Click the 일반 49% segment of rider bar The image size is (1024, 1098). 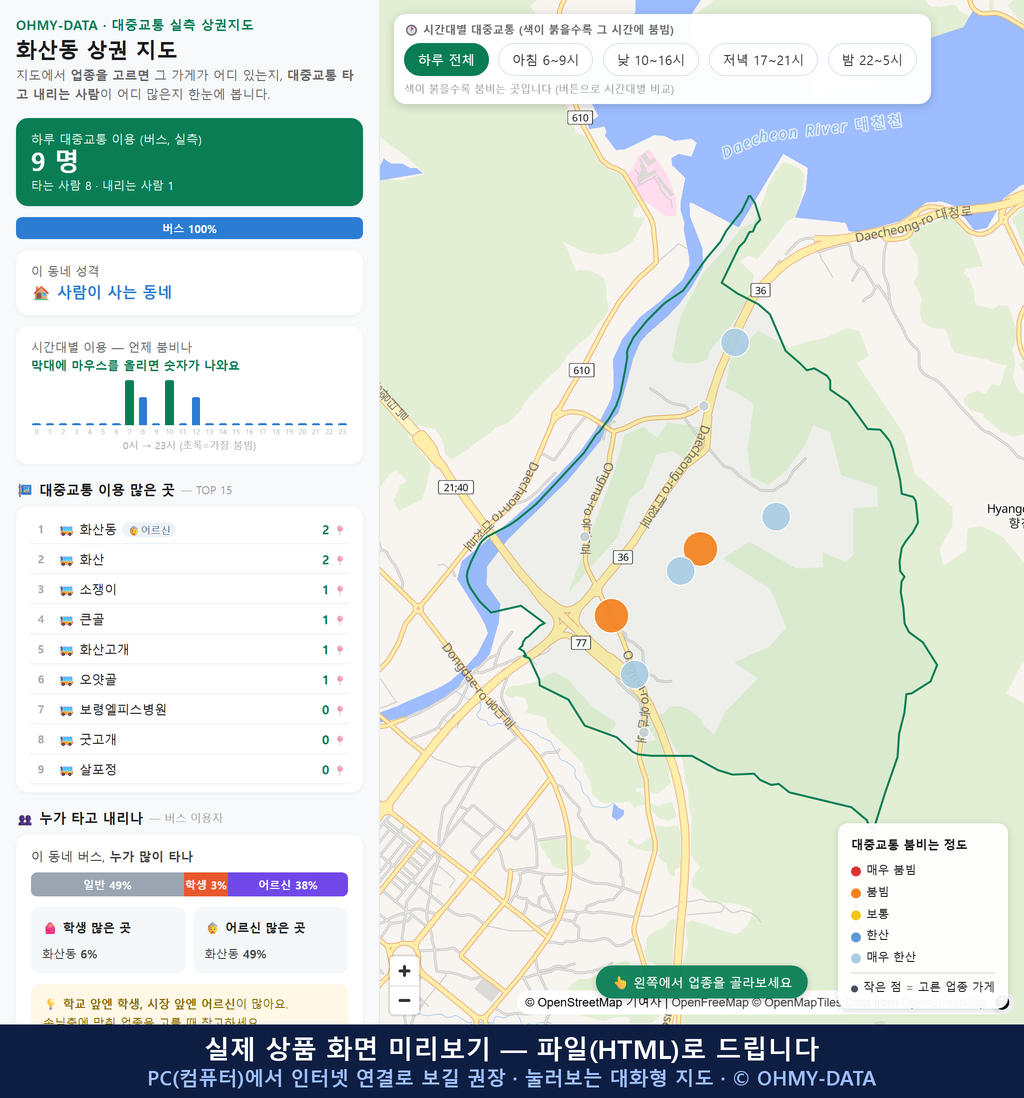(107, 884)
